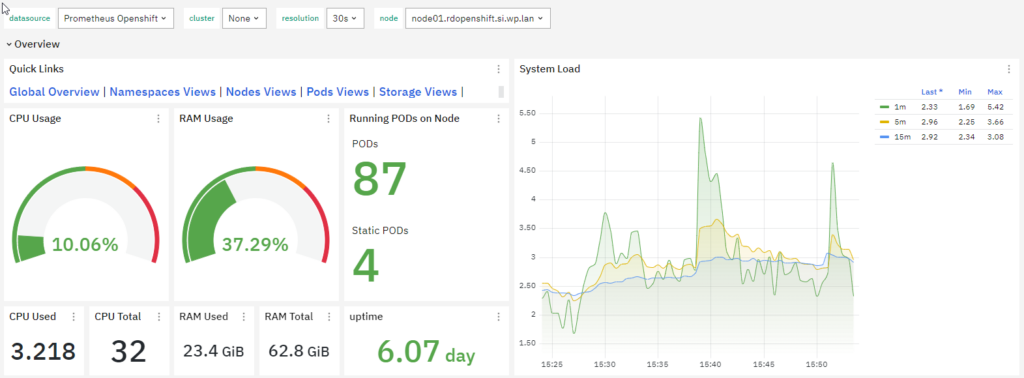Sort legend by Last column
Viewport: 1024px width, 378px height.
(x=932, y=92)
